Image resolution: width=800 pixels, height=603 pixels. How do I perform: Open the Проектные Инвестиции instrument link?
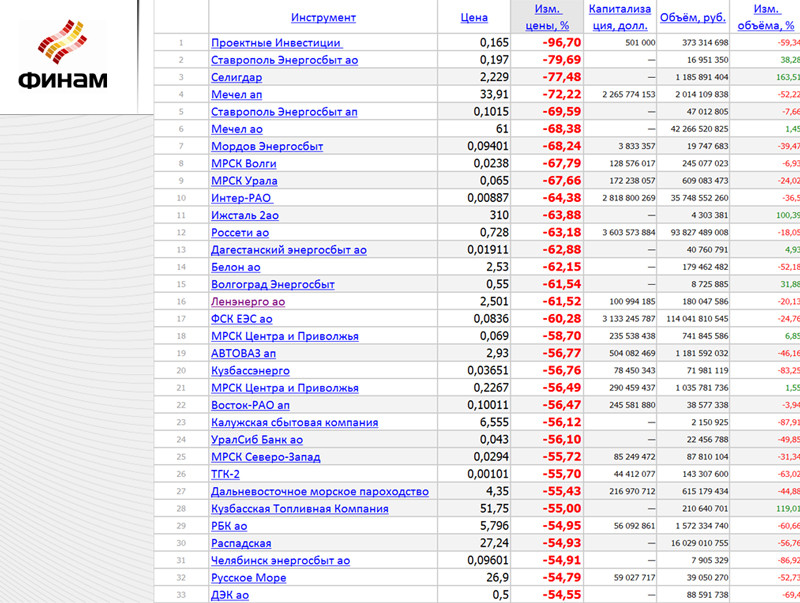276,43
